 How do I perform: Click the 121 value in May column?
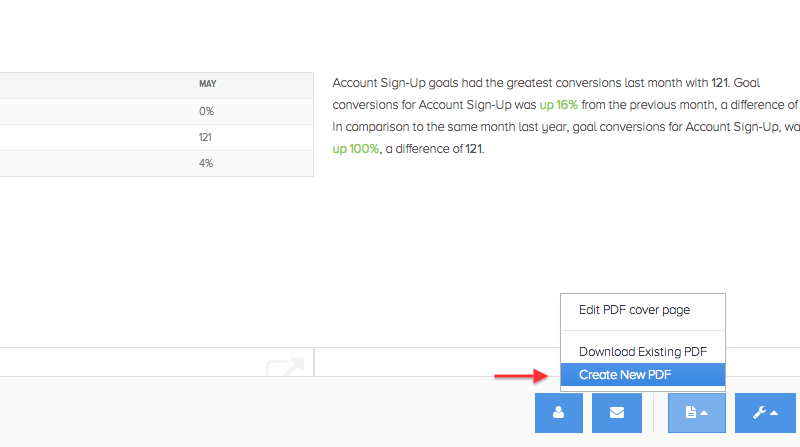coord(205,137)
